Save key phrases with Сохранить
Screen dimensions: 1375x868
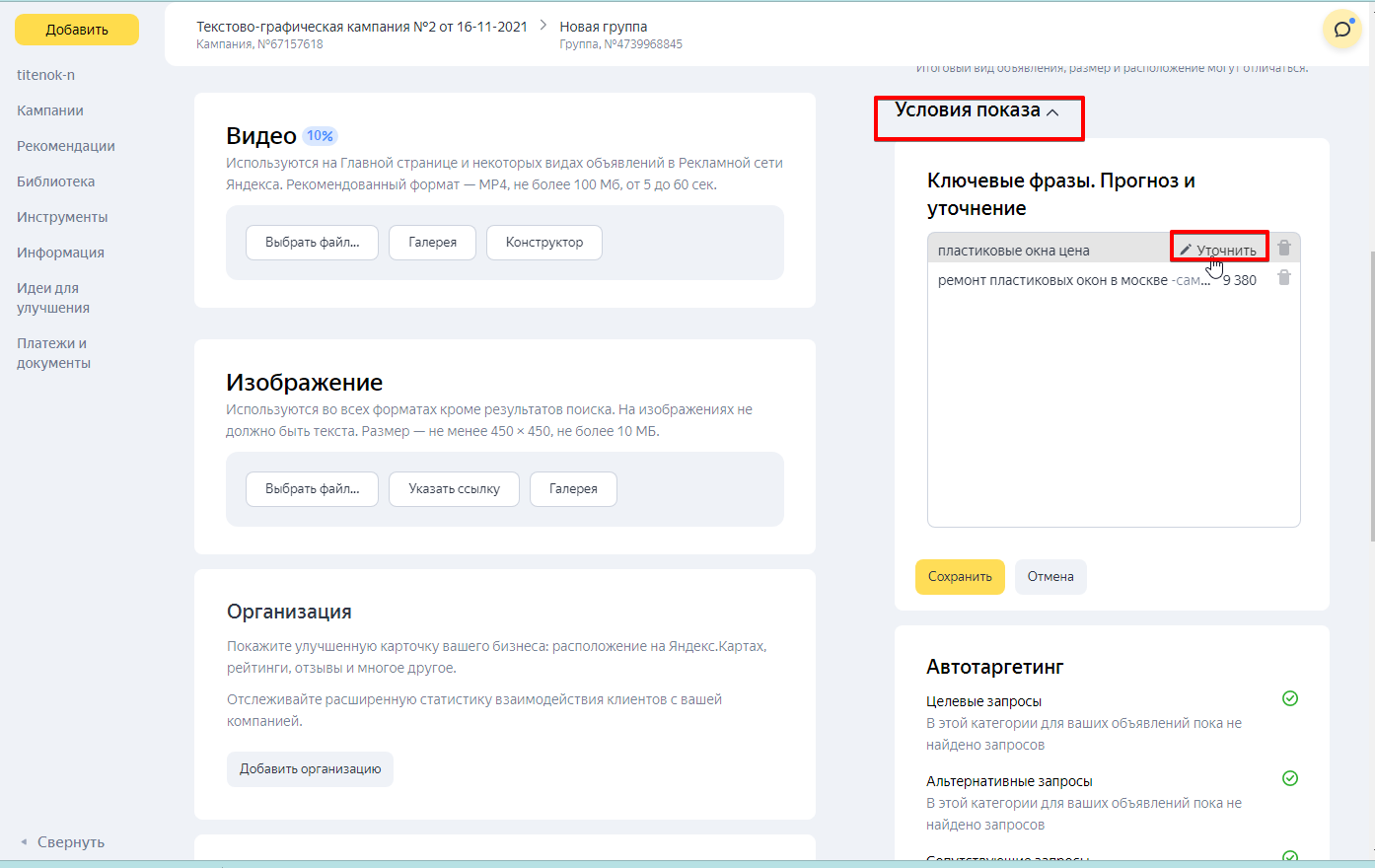tap(960, 577)
